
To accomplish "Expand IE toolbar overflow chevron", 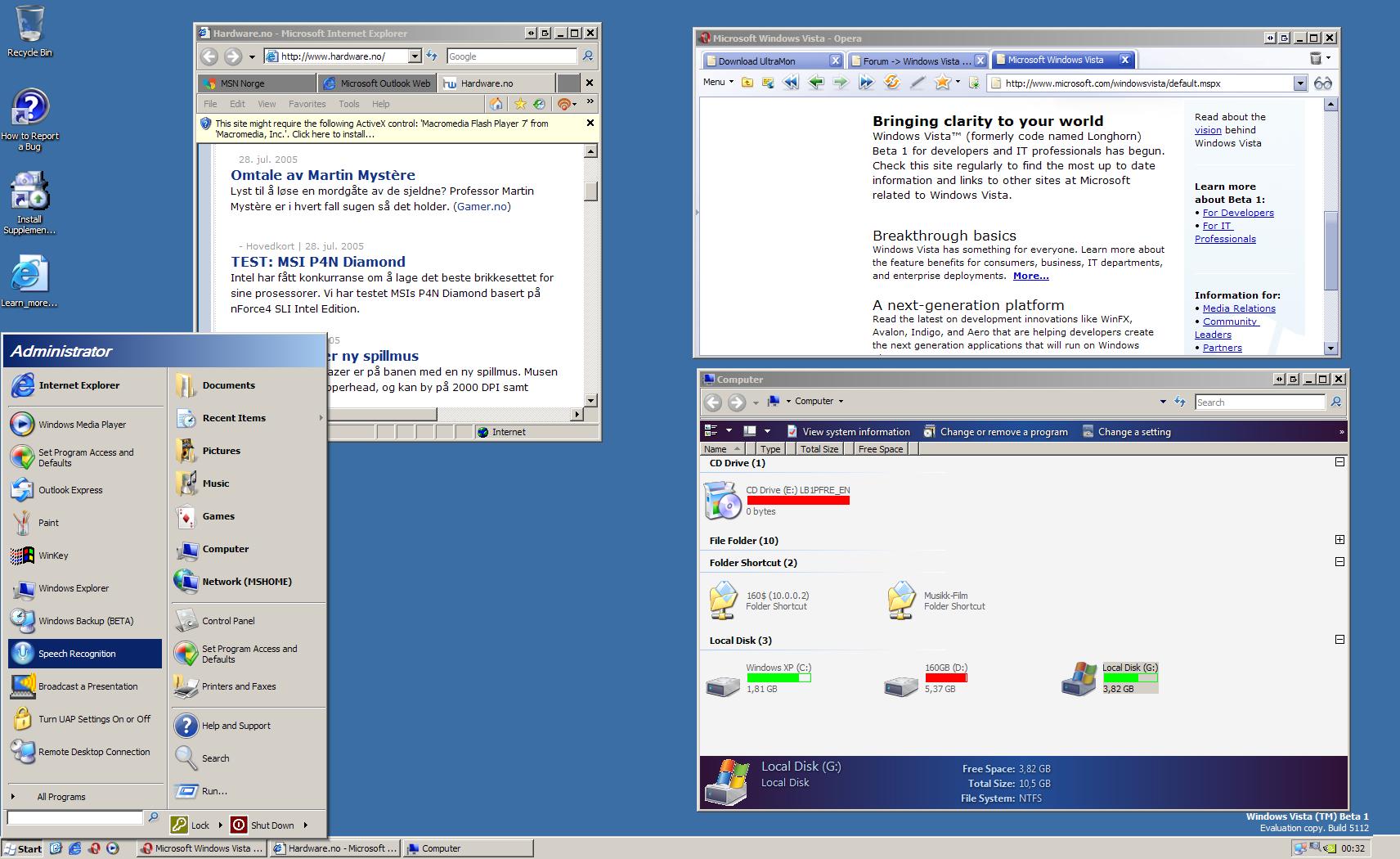I will pos(590,102).
